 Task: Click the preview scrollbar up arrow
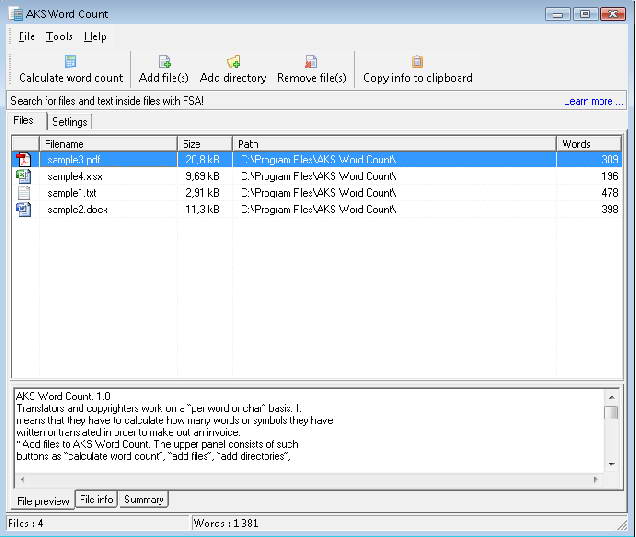(x=612, y=397)
